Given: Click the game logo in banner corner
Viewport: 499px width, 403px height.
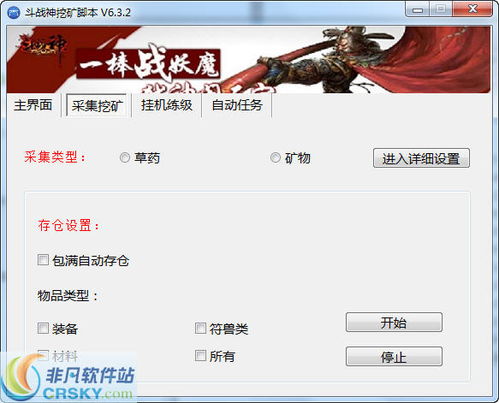Looking at the screenshot, I should pos(43,46).
